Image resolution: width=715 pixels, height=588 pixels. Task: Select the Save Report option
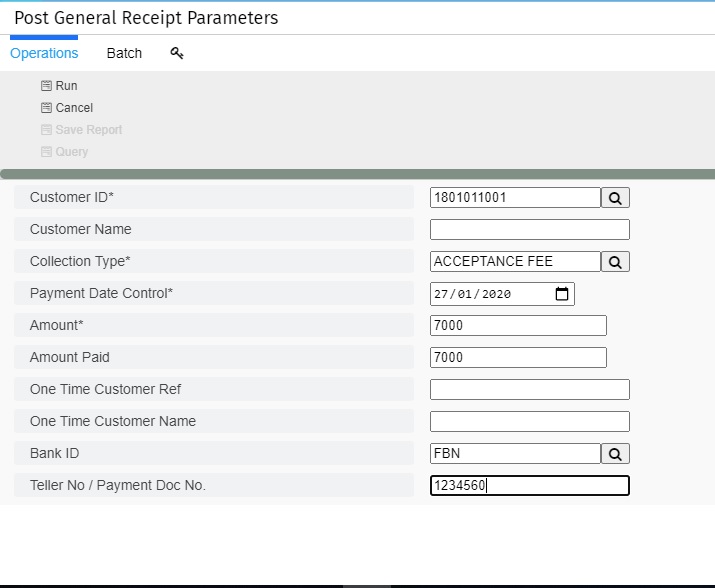[88, 130]
